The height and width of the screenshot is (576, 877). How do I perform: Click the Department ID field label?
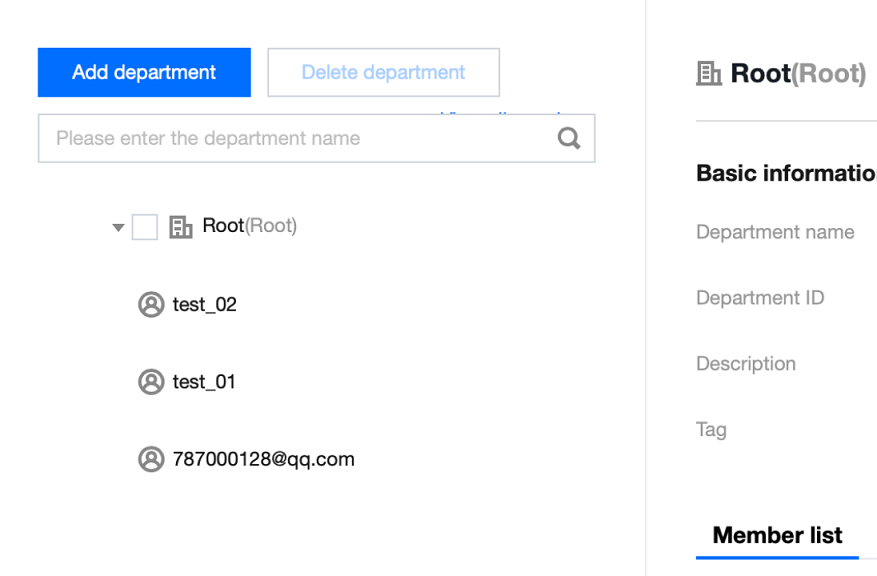760,298
